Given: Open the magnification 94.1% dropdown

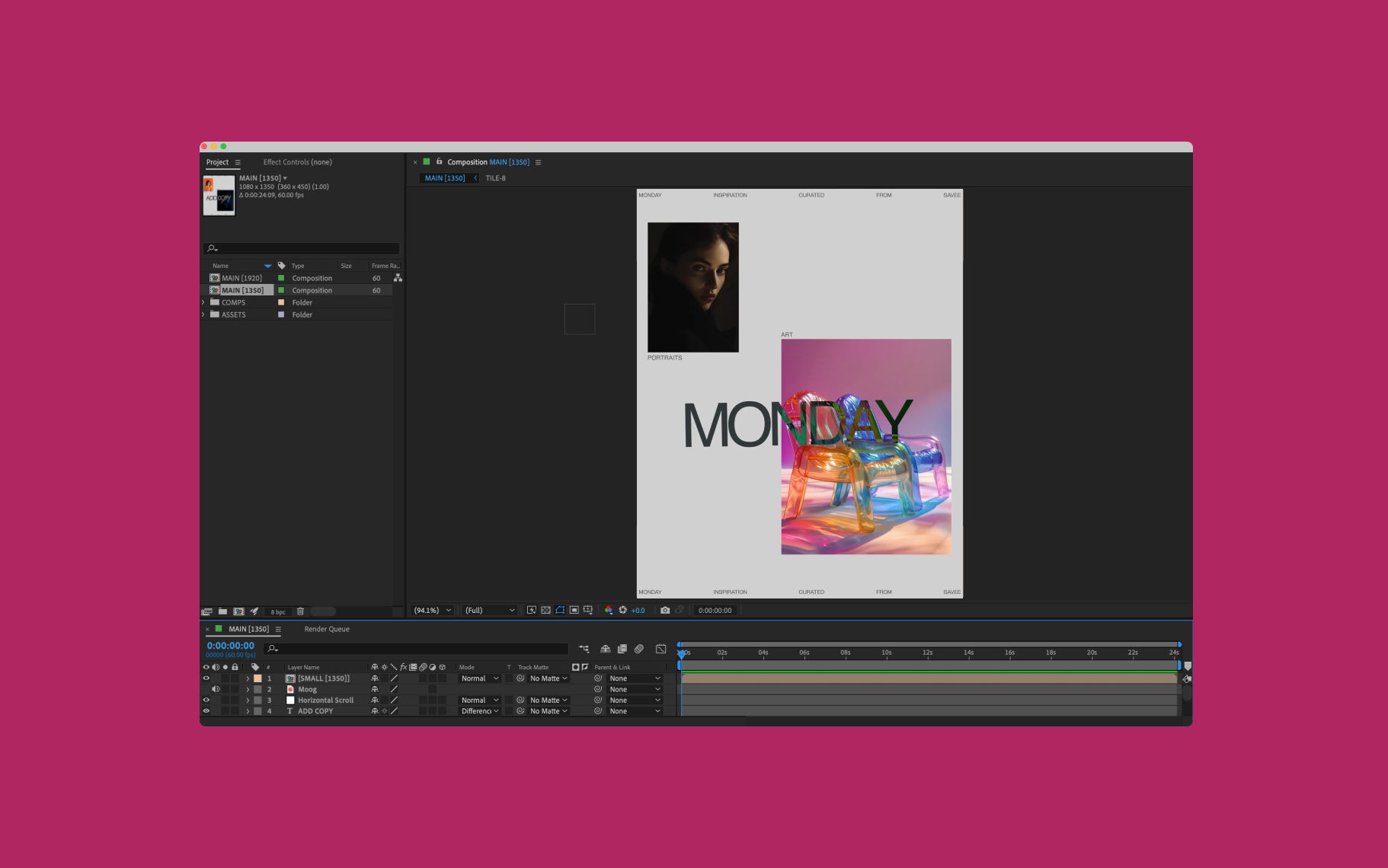Looking at the screenshot, I should click(433, 611).
